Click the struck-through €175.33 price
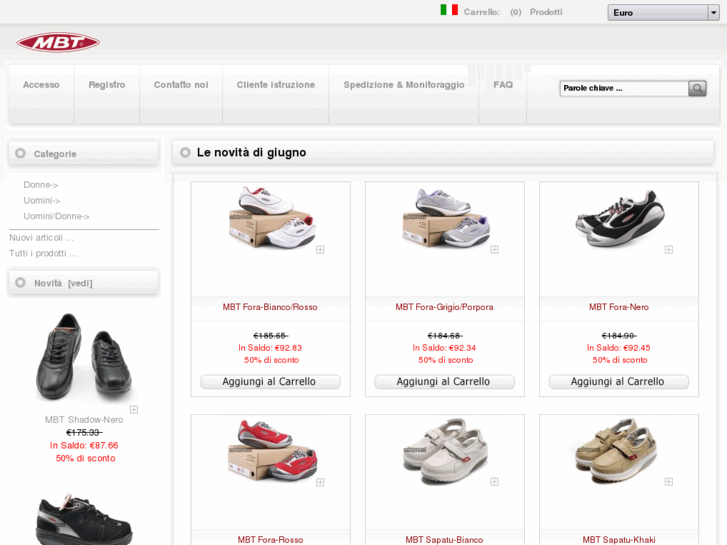Screen dimensions: 727x545 [x=84, y=433]
